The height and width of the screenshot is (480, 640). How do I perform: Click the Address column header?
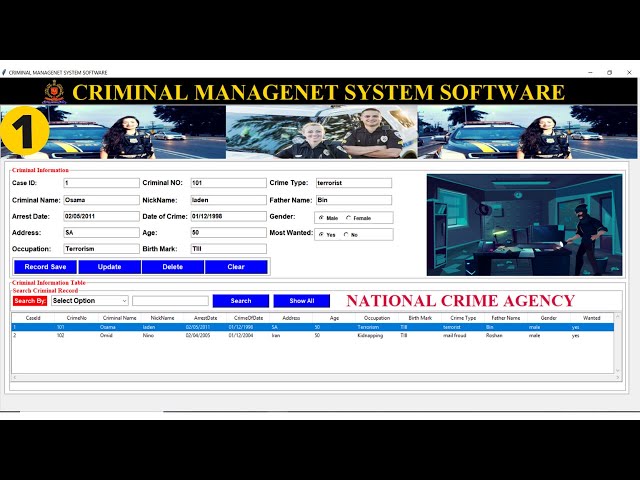(x=291, y=318)
